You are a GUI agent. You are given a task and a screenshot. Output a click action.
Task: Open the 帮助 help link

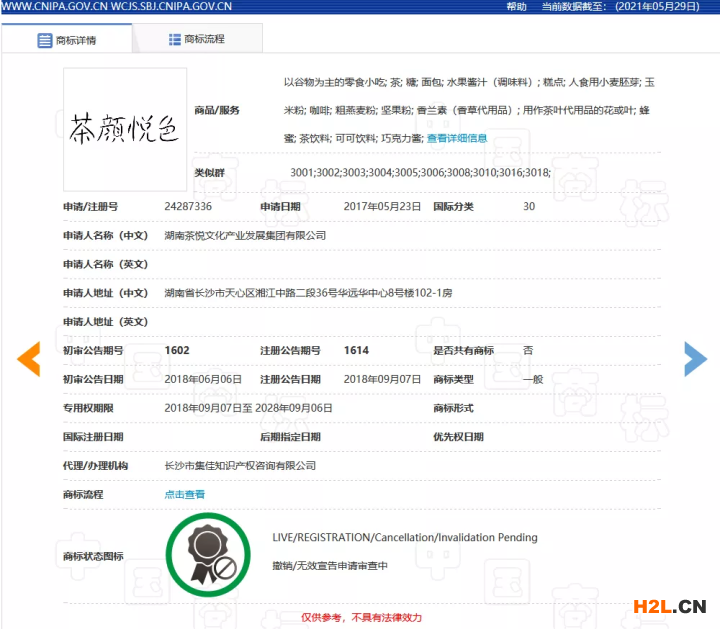(516, 6)
